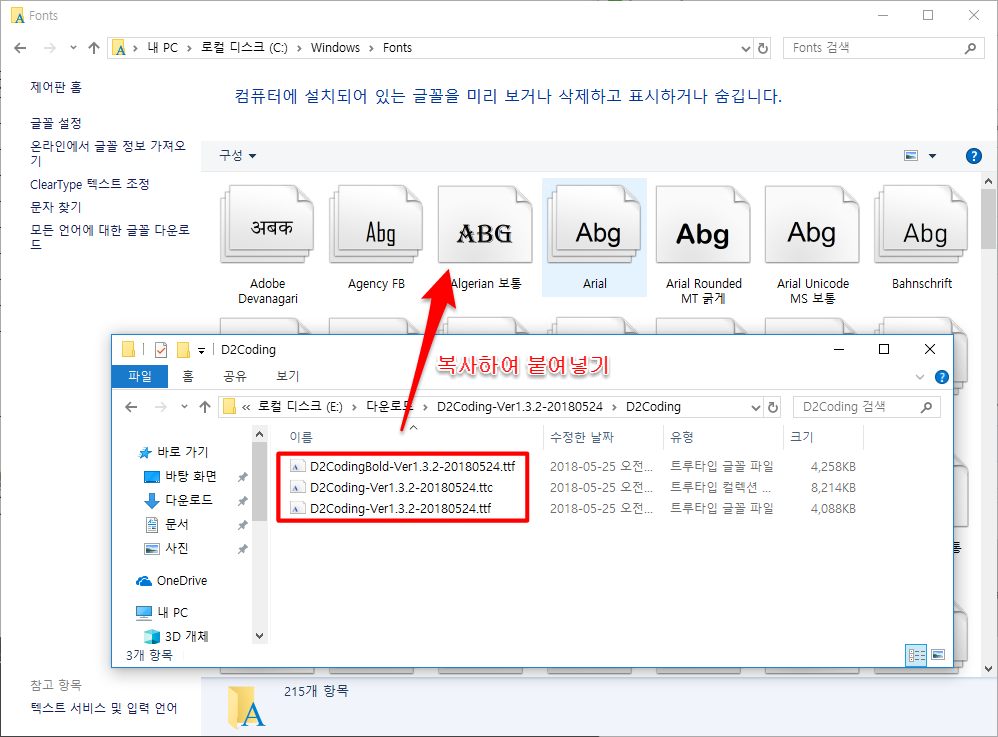Sort by the 크기 column header
The width and height of the screenshot is (998, 737).
coord(801,437)
